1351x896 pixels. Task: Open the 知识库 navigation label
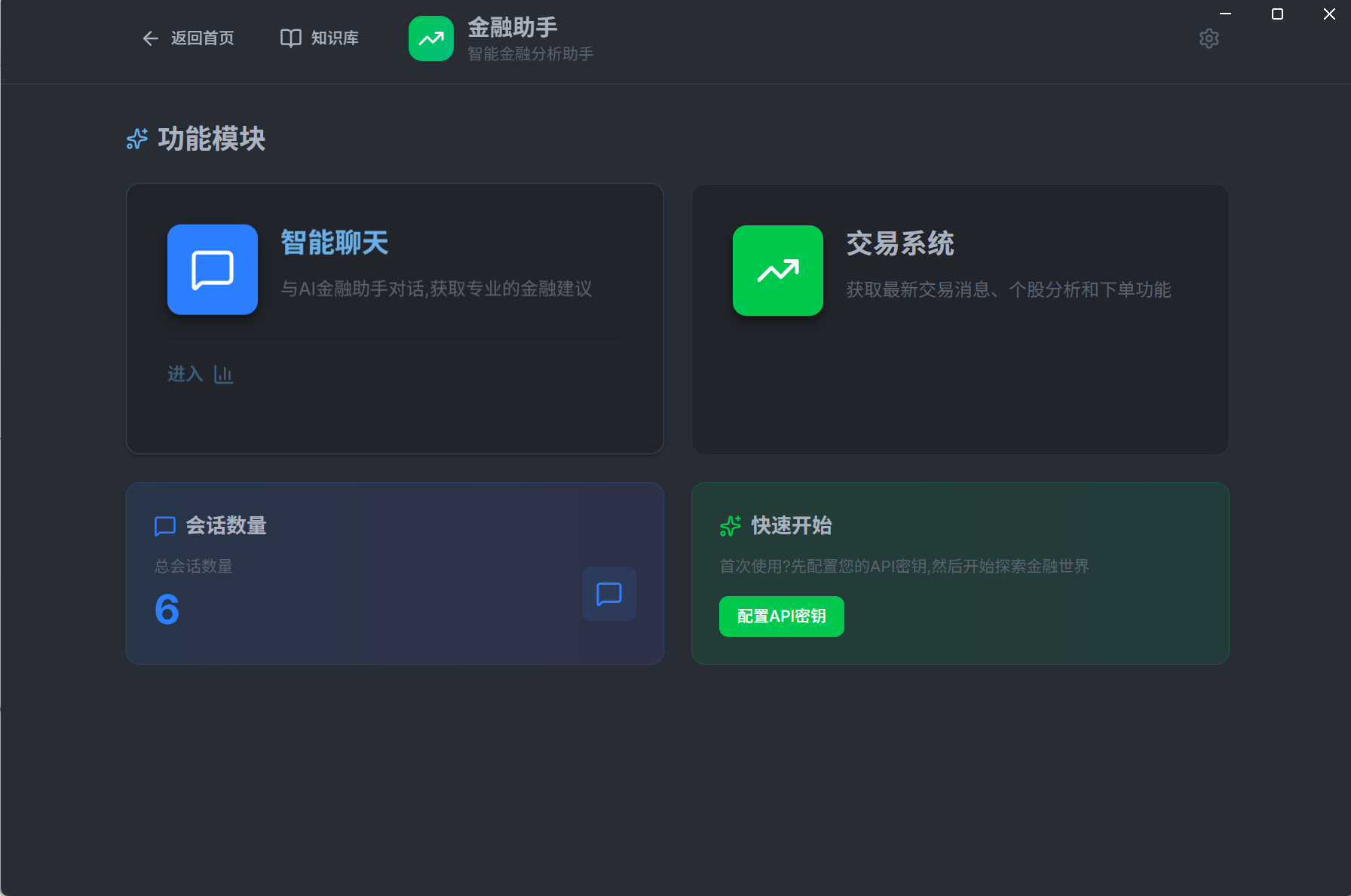pos(335,38)
